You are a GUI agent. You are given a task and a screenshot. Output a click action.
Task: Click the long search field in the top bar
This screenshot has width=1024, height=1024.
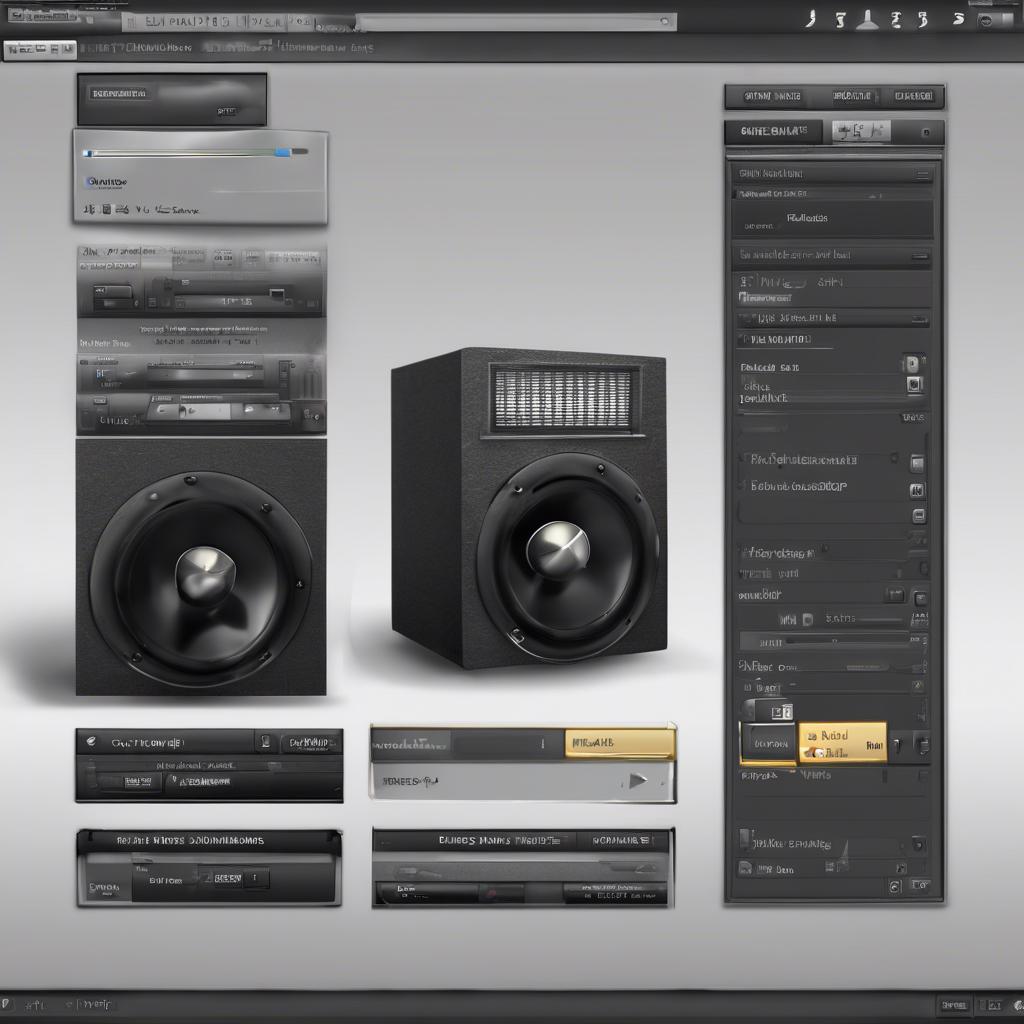click(517, 22)
